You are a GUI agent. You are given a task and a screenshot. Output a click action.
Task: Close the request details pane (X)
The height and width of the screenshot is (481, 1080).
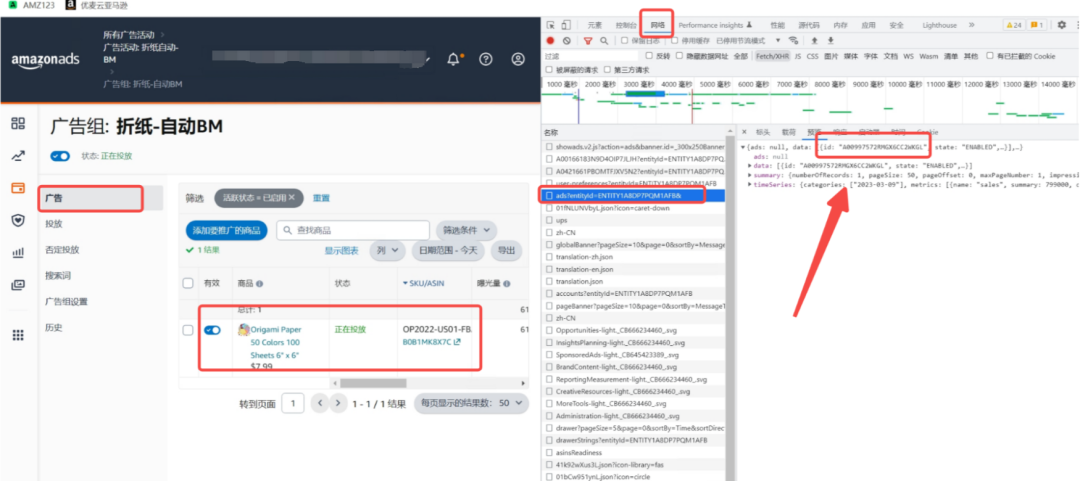744,132
